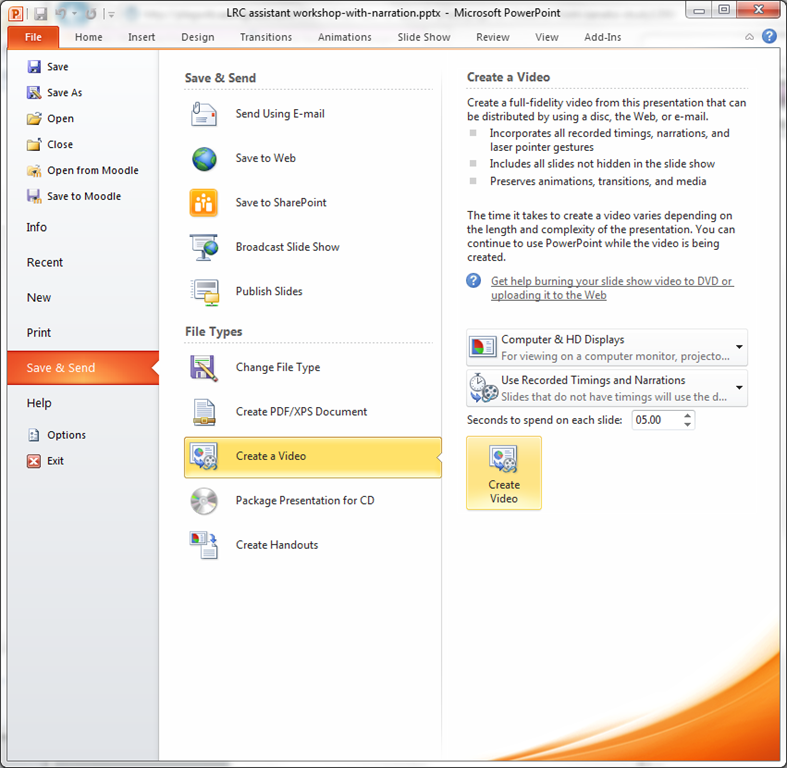Click the help question mark icon in ribbon
The width and height of the screenshot is (787, 768).
click(769, 36)
